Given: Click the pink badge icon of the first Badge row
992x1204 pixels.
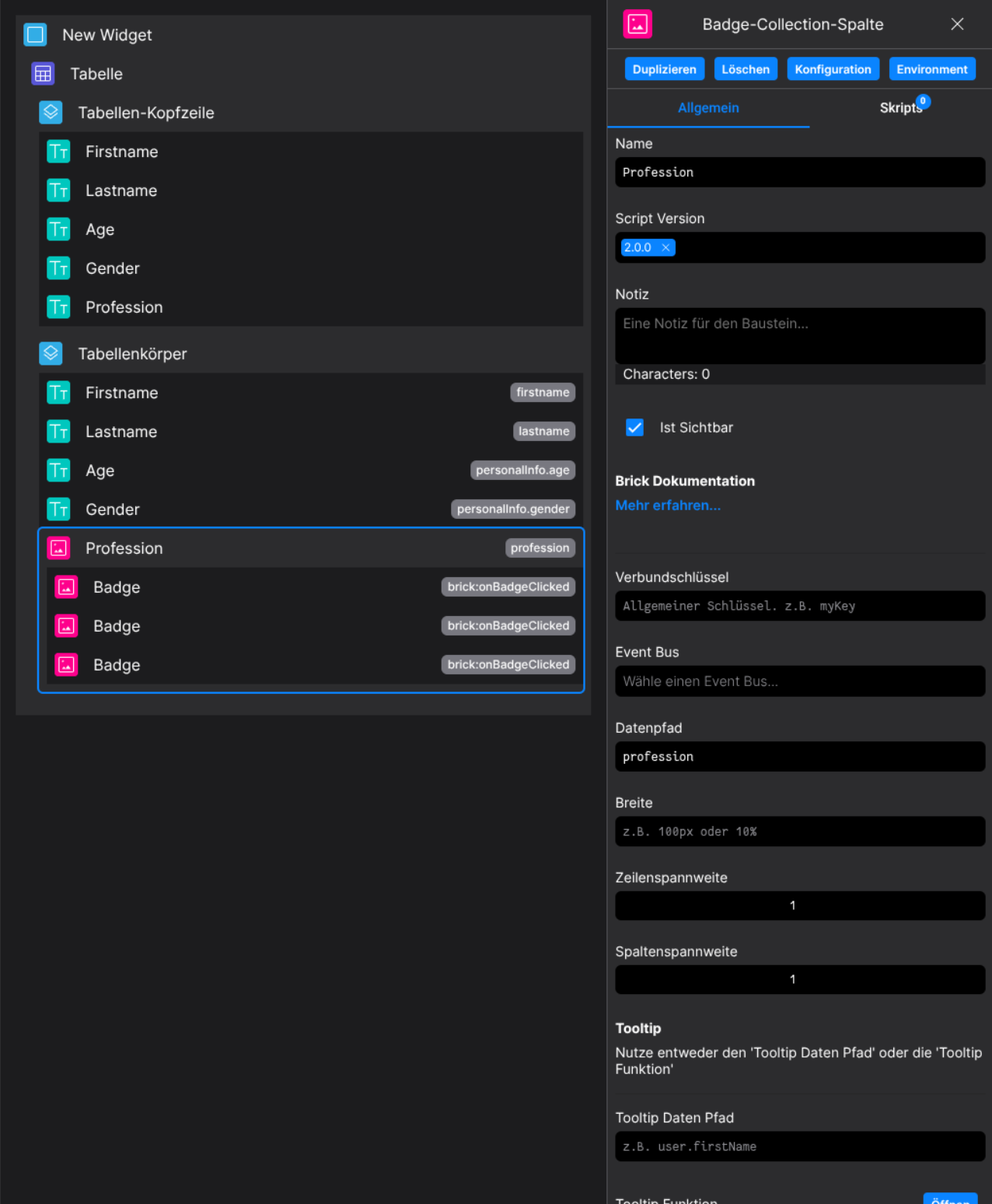Looking at the screenshot, I should [66, 587].
